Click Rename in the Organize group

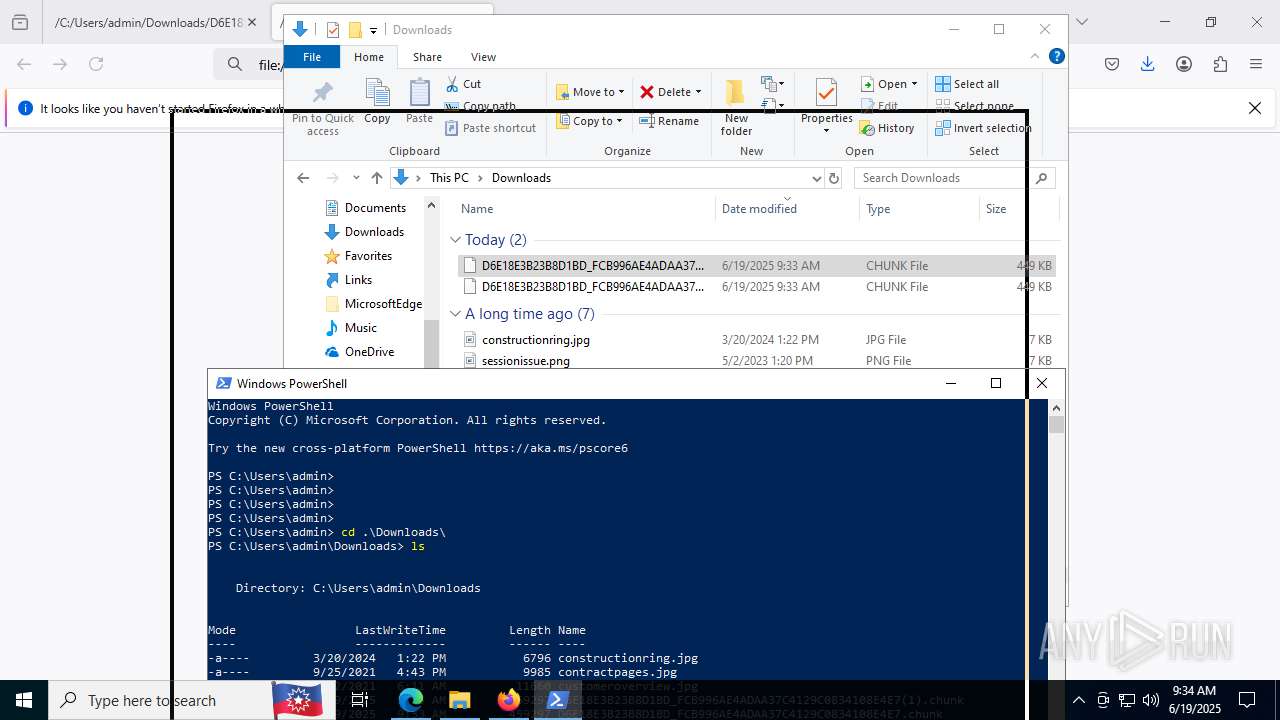[669, 121]
